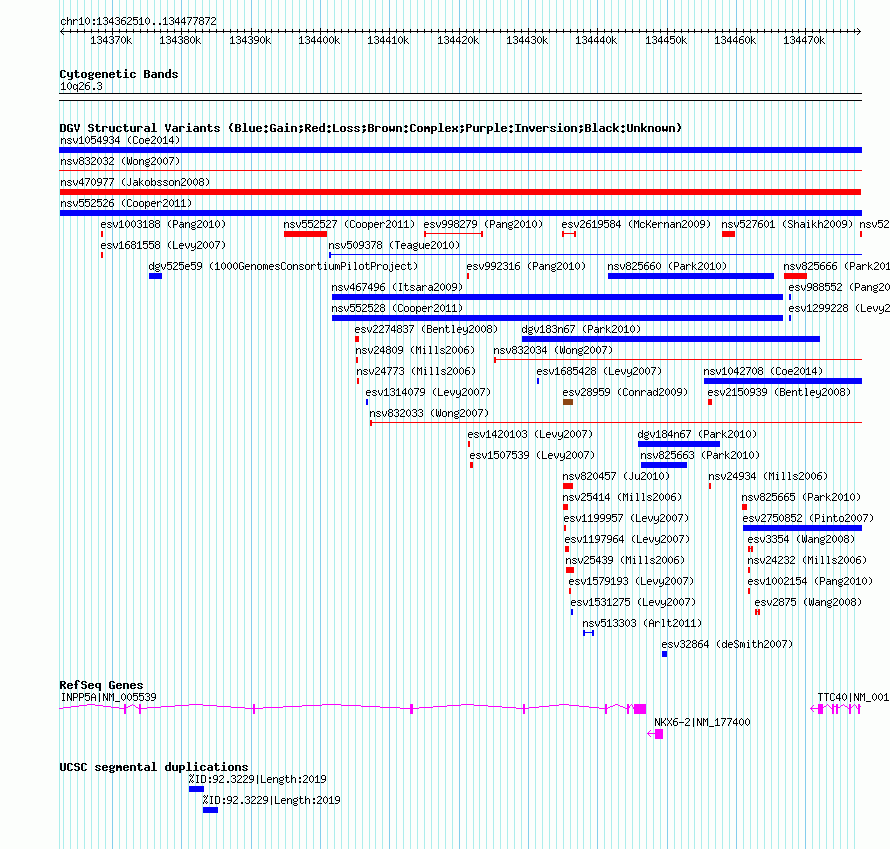Click nsv832034 (Wong2007) variant label

tap(553, 350)
